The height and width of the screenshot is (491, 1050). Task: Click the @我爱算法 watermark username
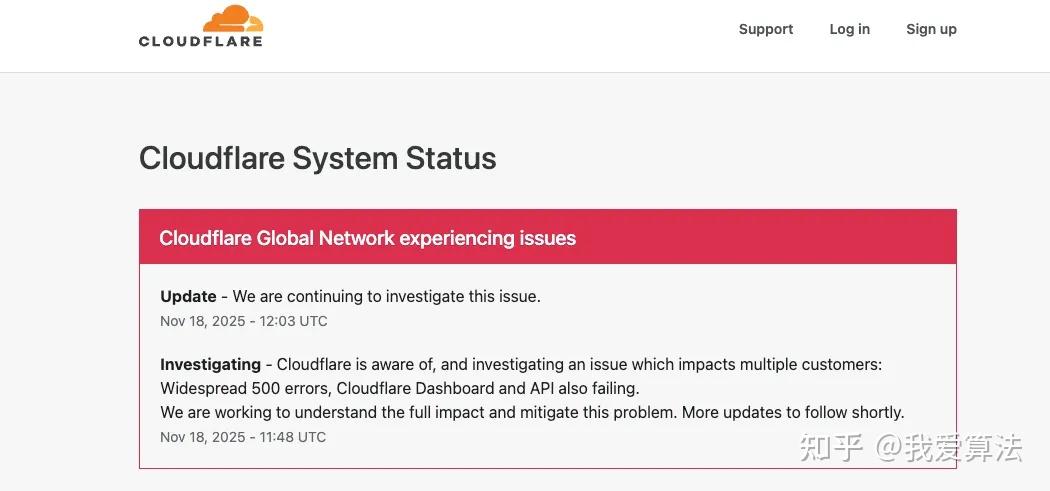[948, 448]
